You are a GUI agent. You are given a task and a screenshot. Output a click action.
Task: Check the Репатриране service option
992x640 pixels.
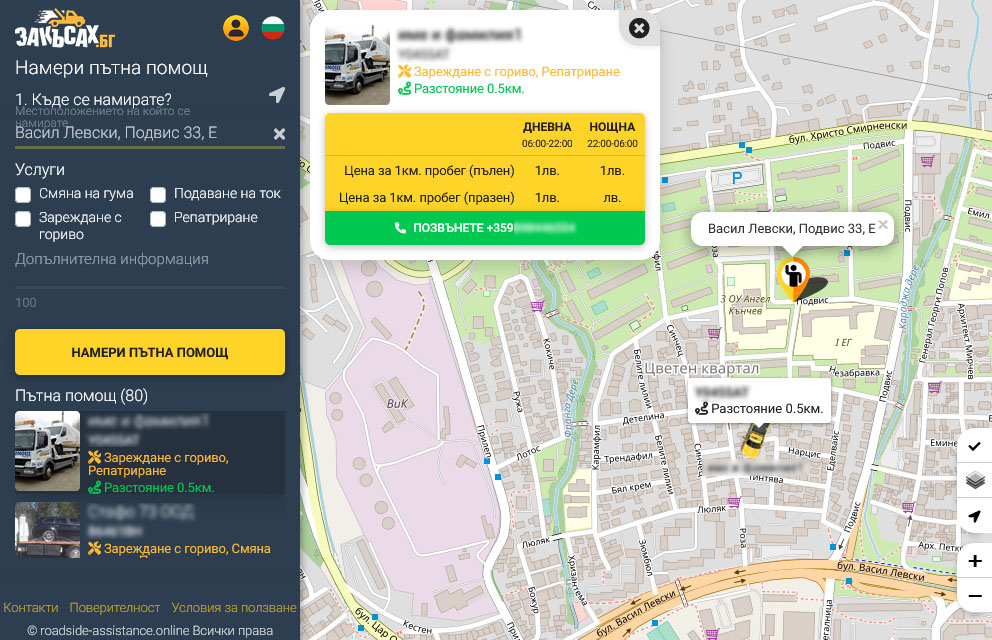click(x=158, y=218)
